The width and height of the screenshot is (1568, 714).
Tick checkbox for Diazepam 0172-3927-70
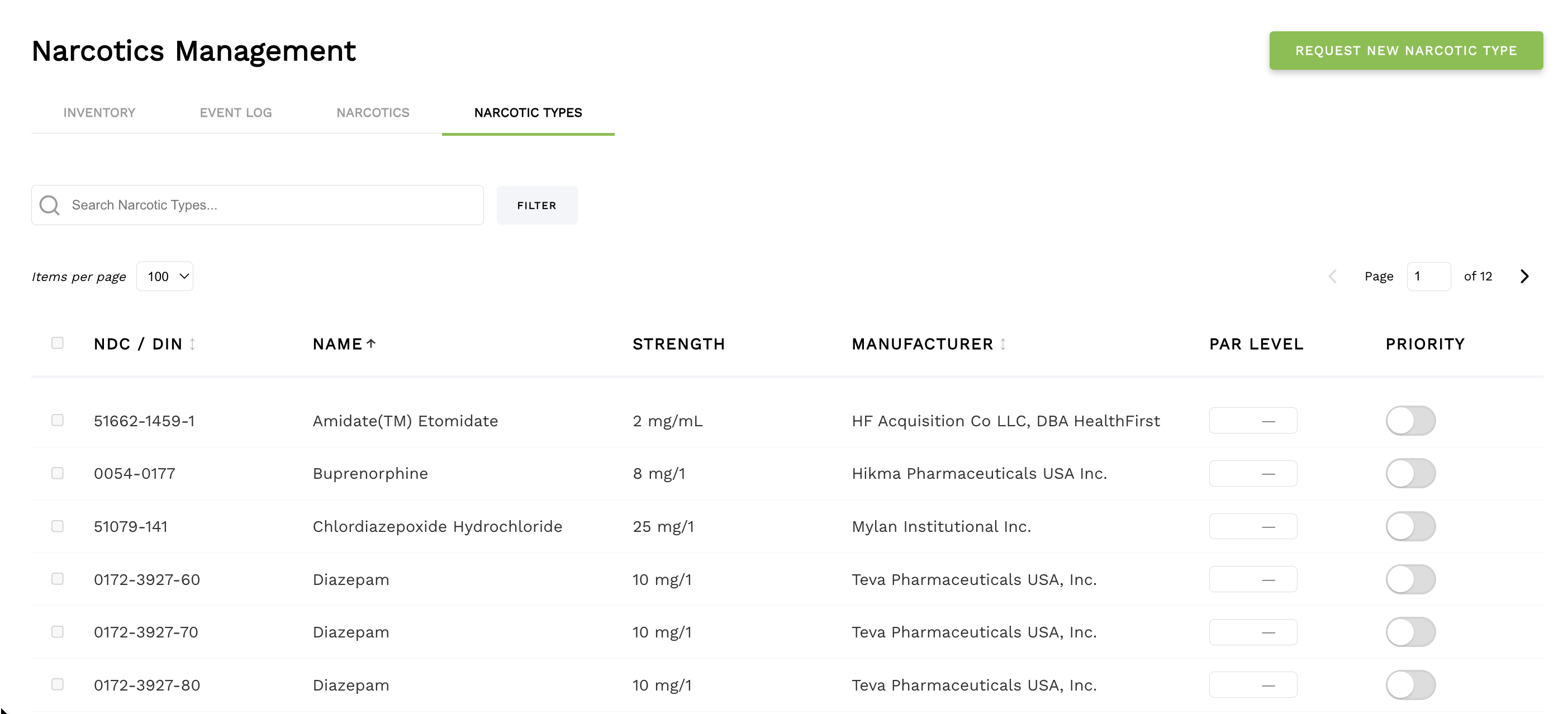57,631
